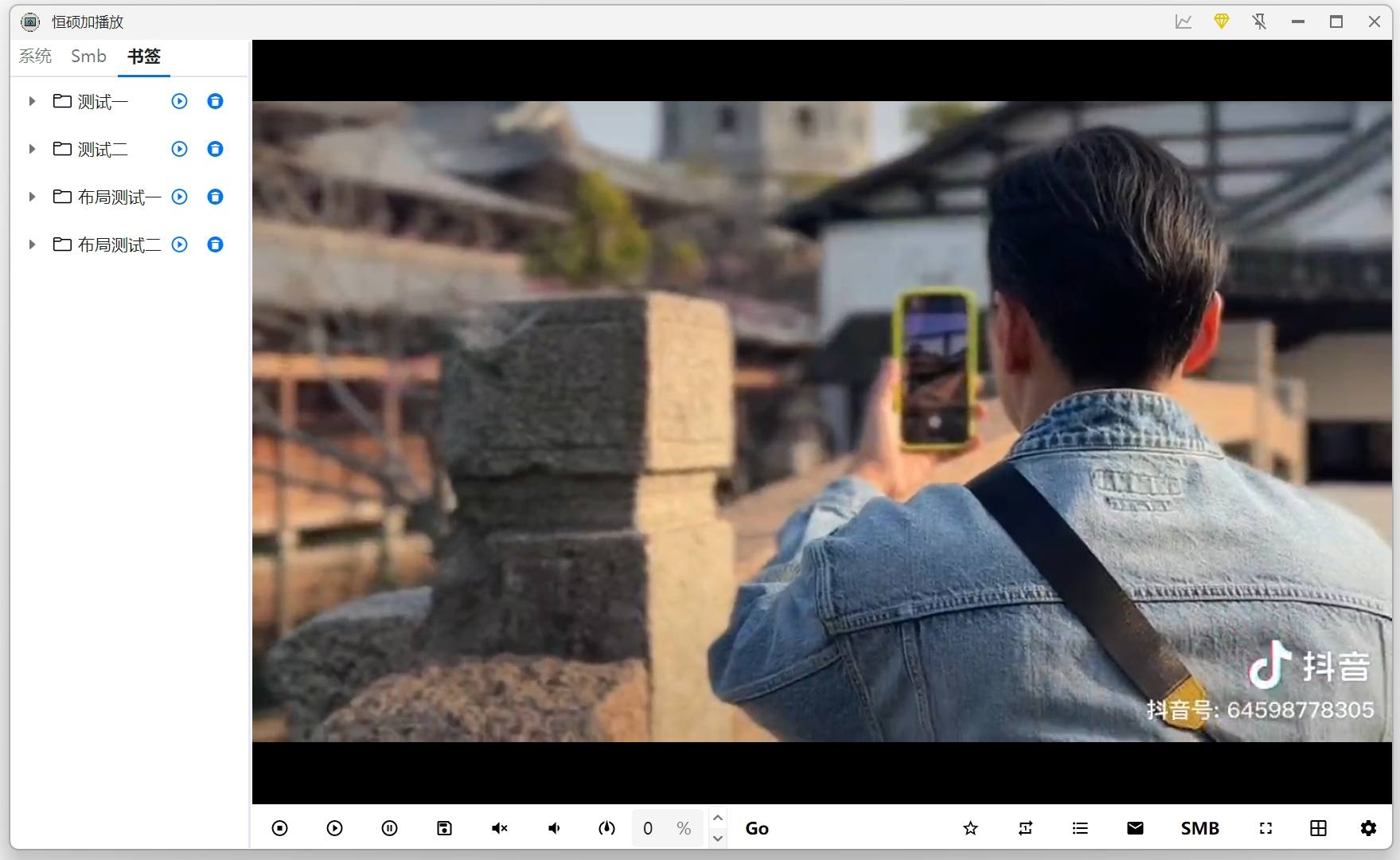Open the playlist list icon

point(1080,828)
